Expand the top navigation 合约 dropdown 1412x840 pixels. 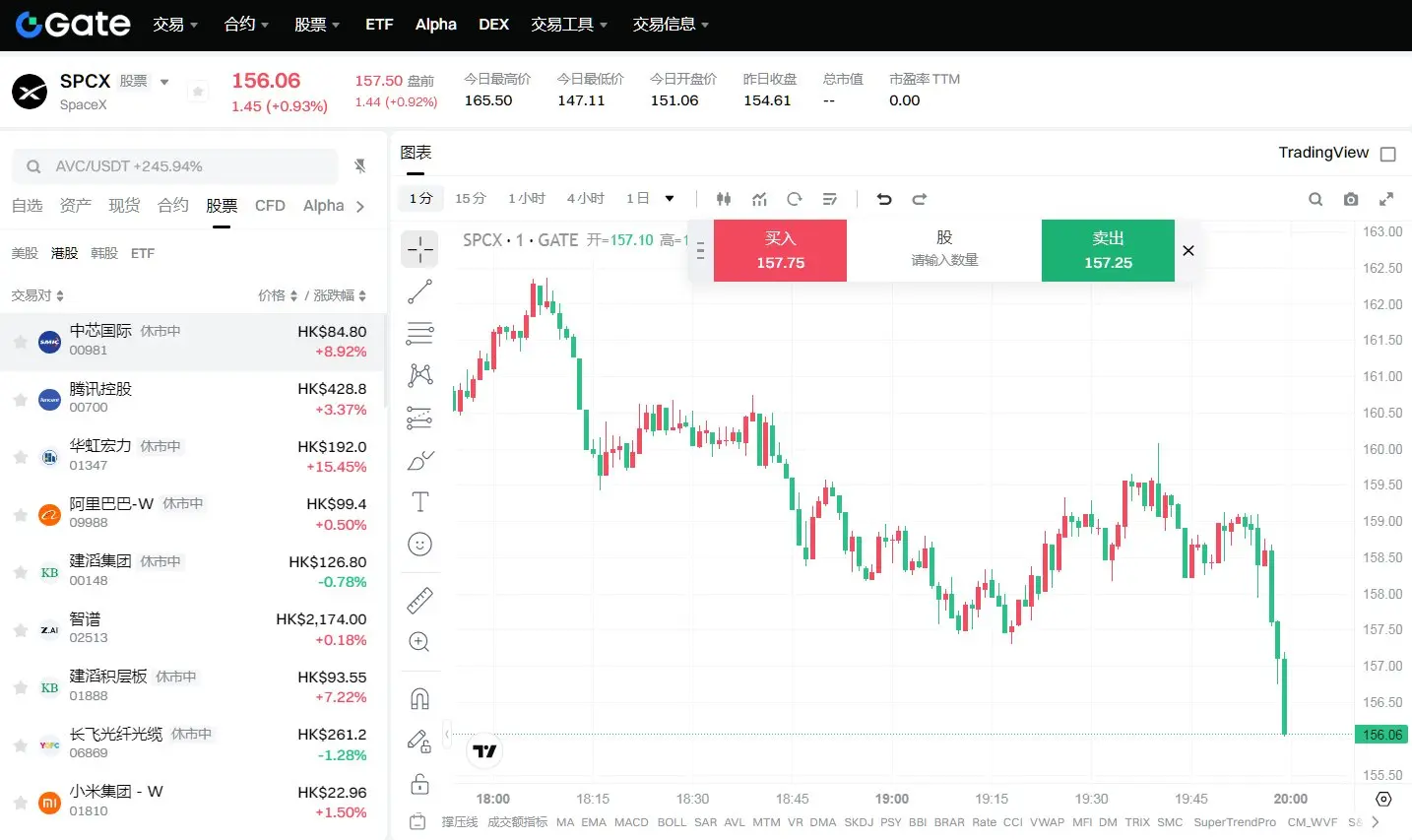[x=246, y=25]
